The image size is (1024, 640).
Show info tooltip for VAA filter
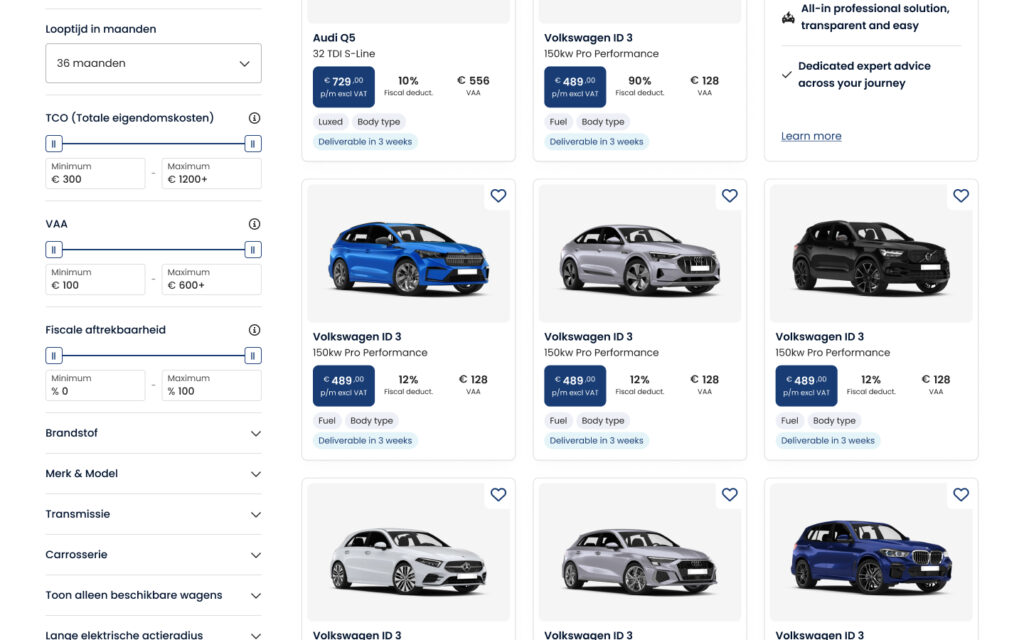click(254, 224)
